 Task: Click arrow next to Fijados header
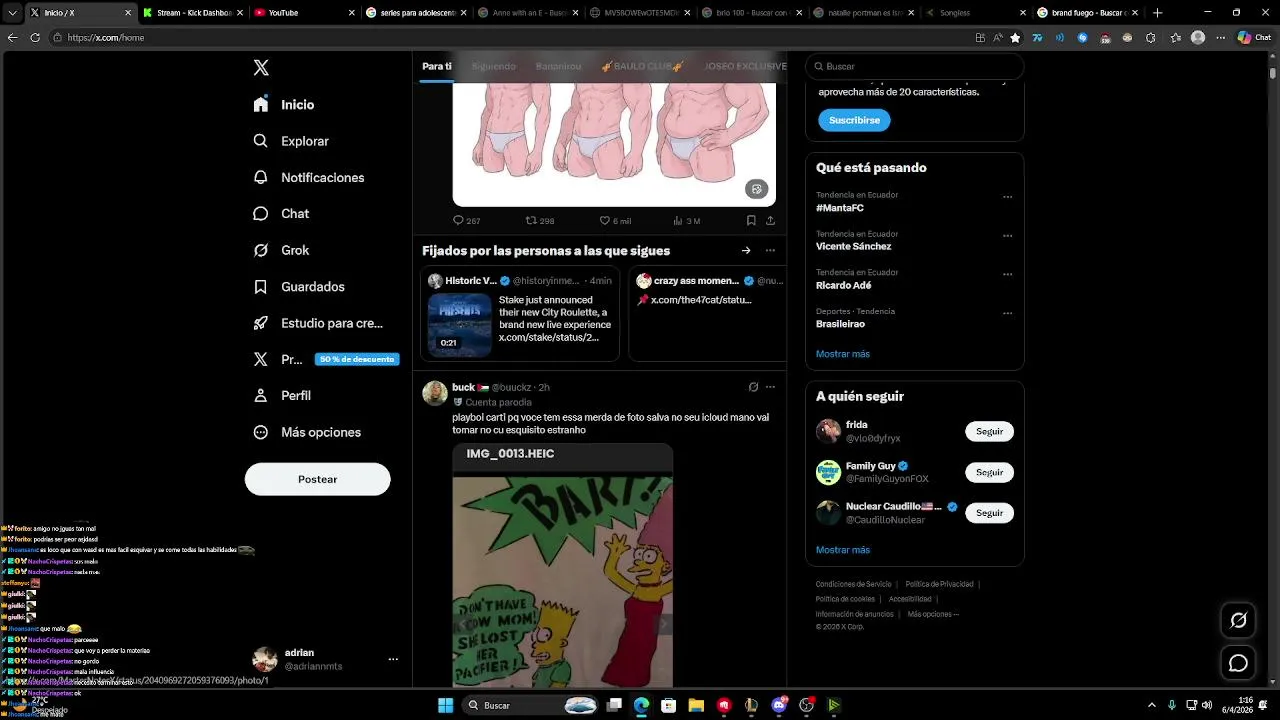(745, 250)
